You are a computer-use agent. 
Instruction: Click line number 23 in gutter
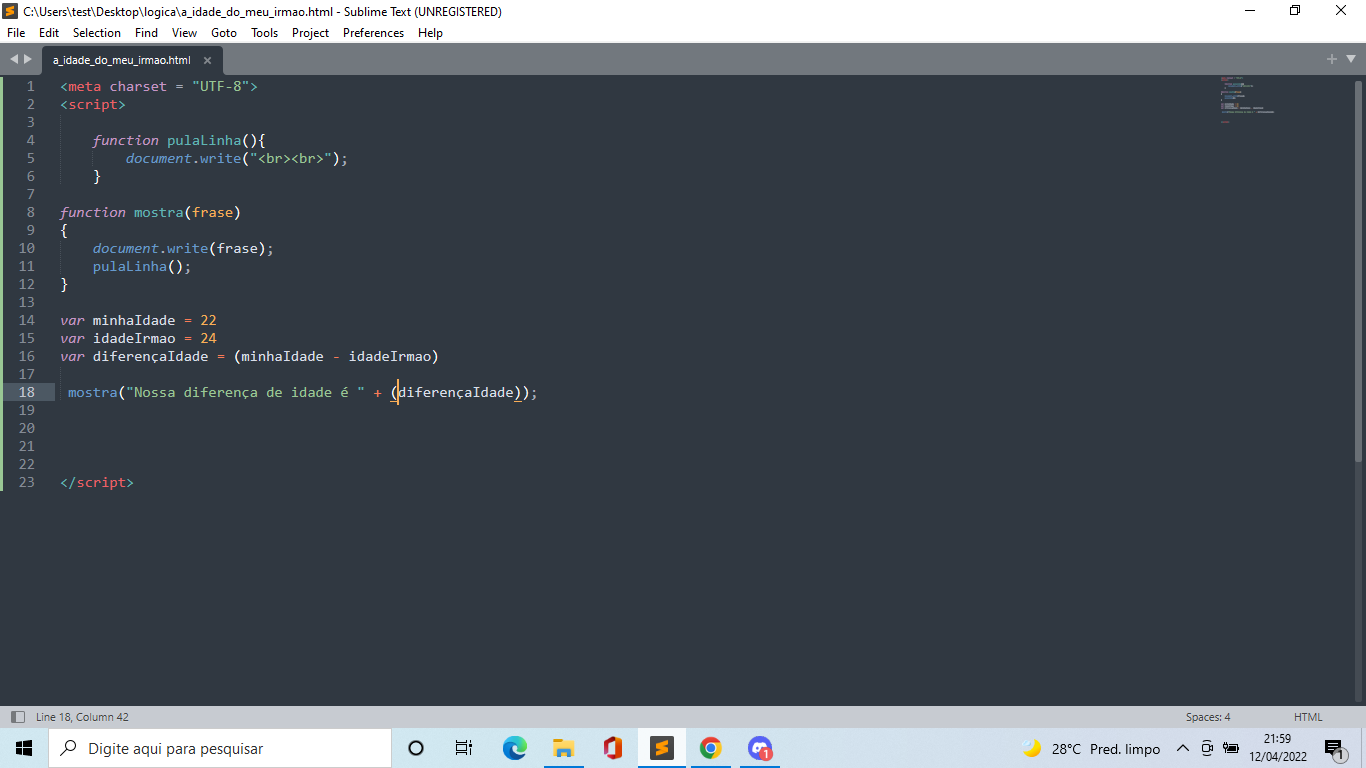click(26, 482)
